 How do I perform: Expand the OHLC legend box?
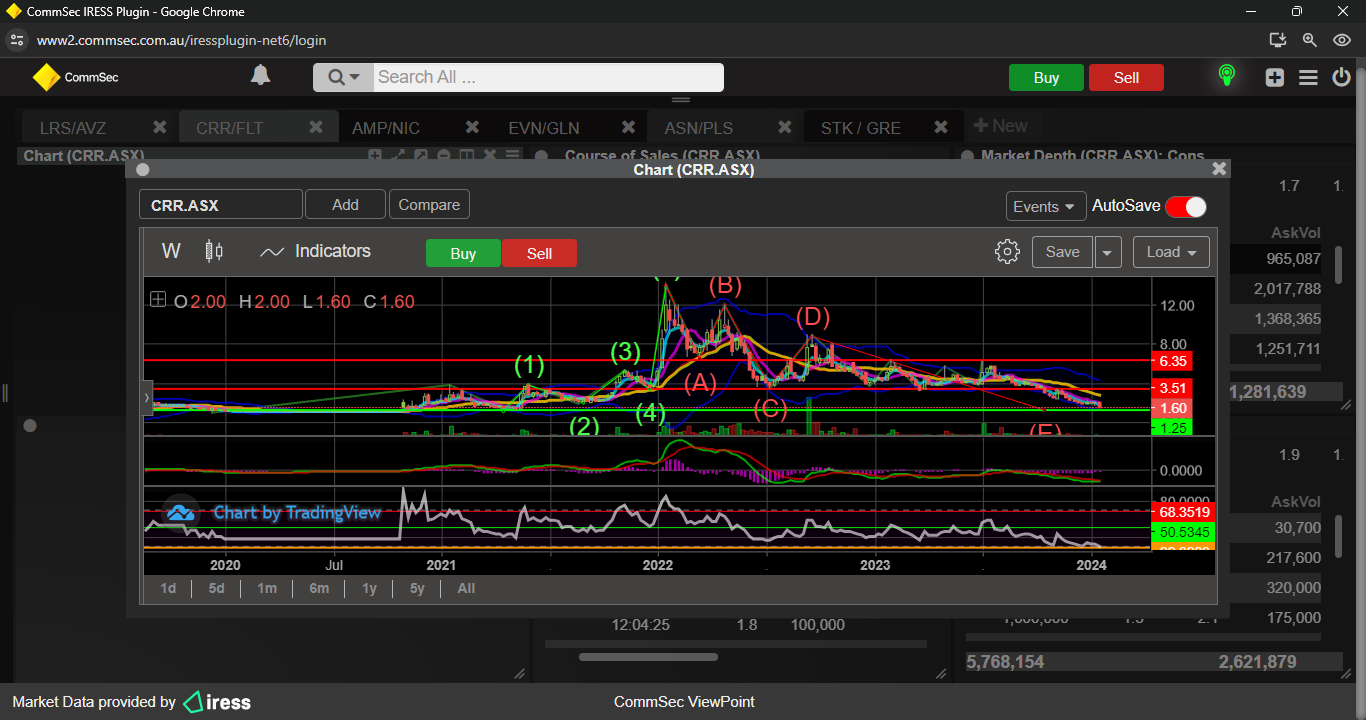(x=158, y=299)
